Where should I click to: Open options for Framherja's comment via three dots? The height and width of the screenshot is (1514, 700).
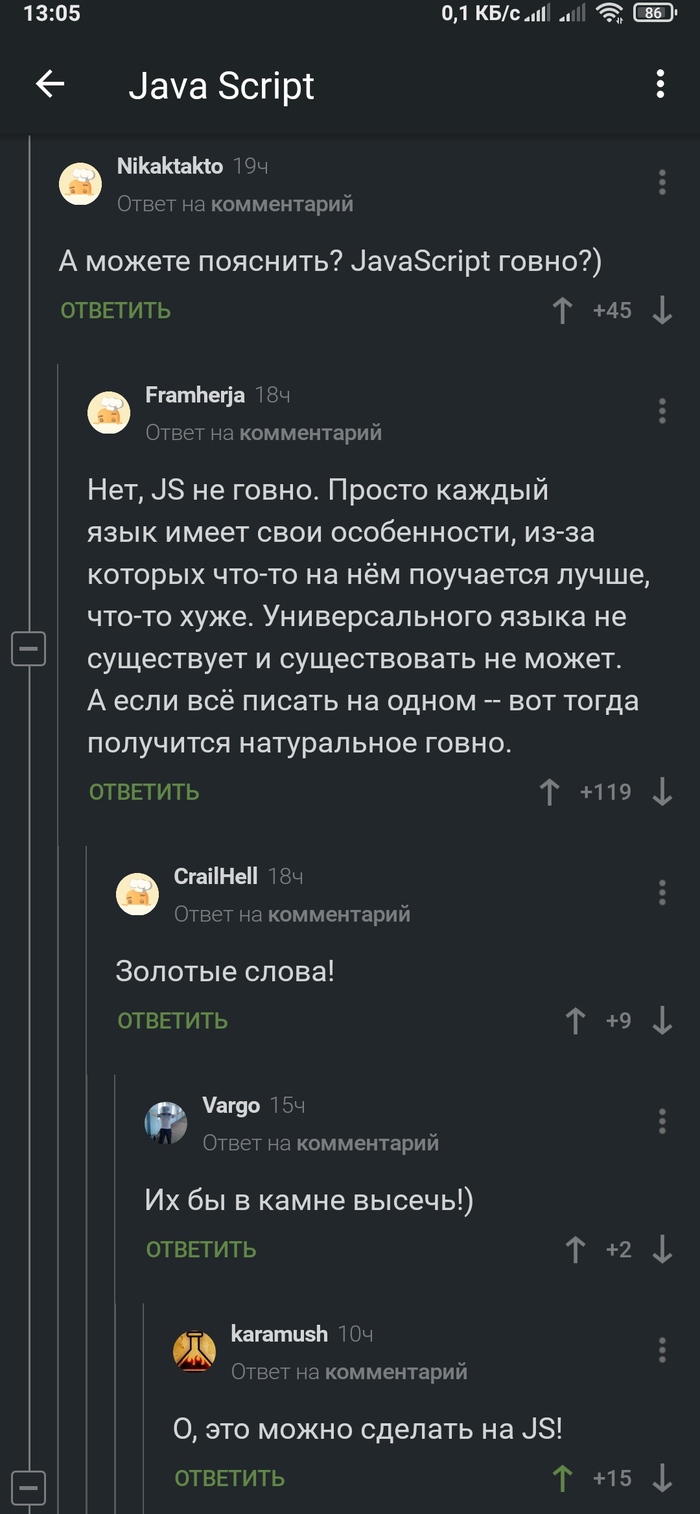[x=661, y=411]
